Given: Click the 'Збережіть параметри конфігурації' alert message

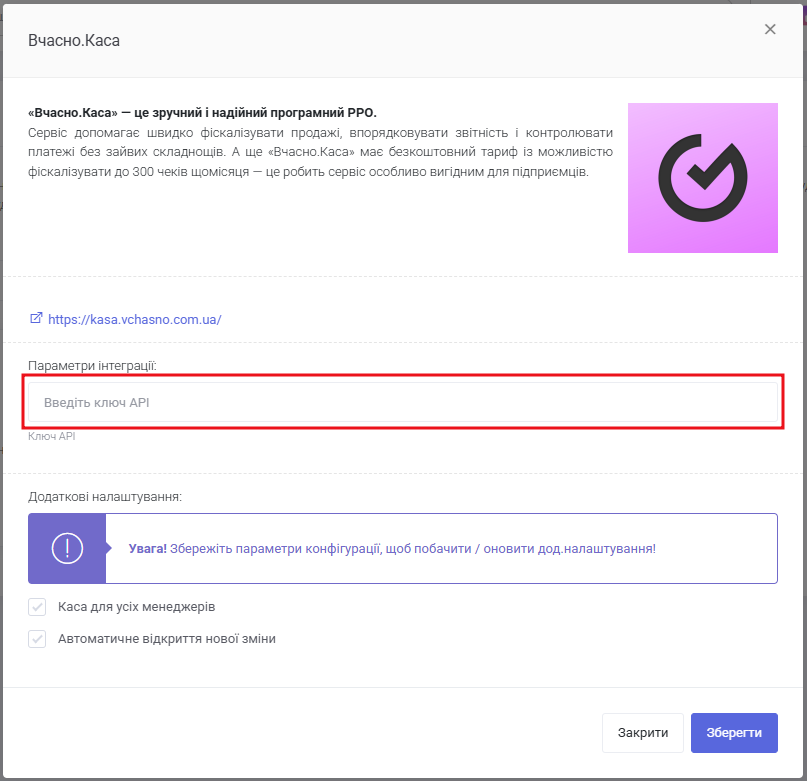Looking at the screenshot, I should (x=412, y=549).
